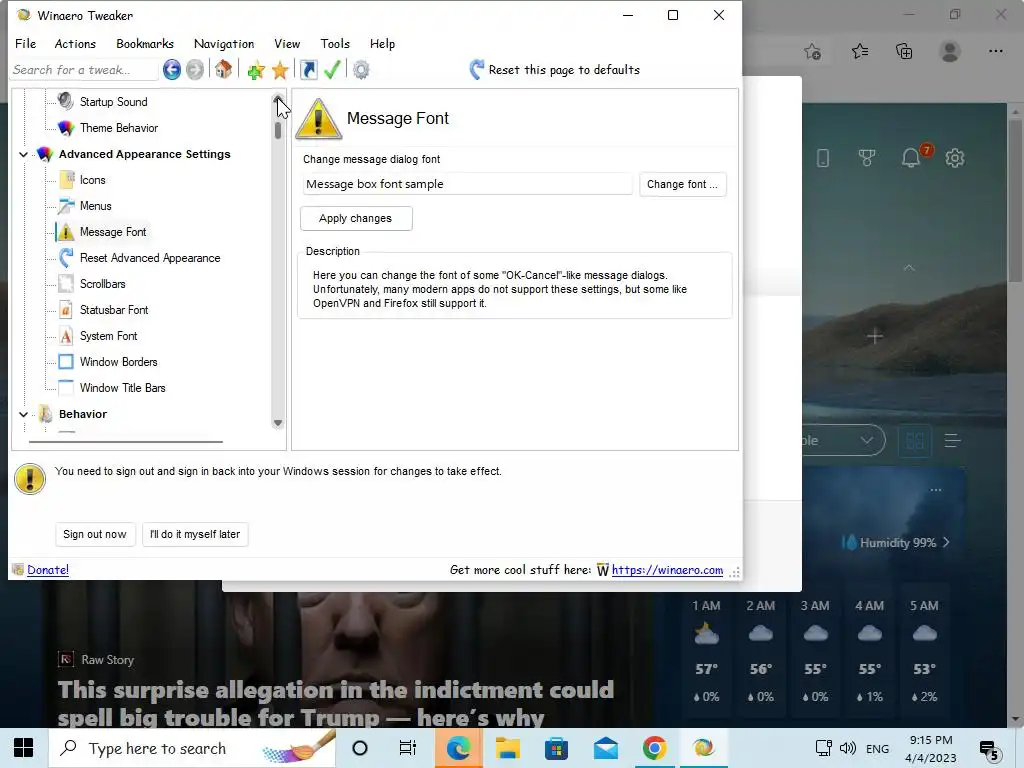The image size is (1024, 768).
Task: Click the Icons tree entry icon
Action: [x=66, y=180]
